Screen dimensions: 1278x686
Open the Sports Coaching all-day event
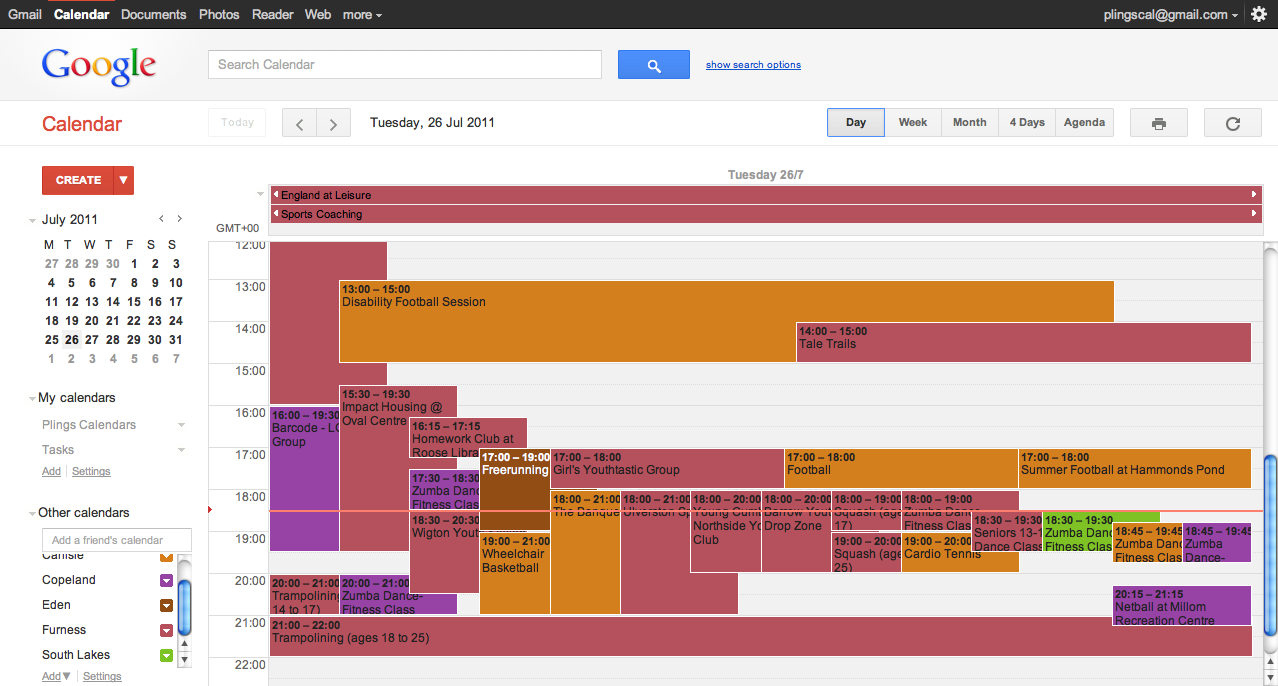pyautogui.click(x=765, y=214)
